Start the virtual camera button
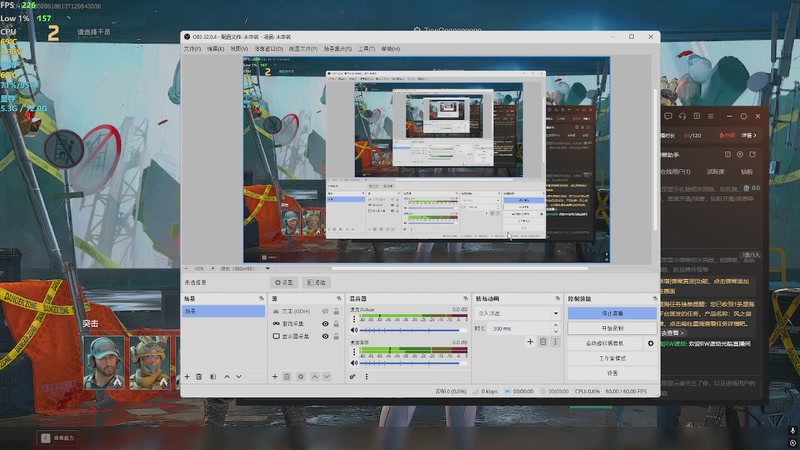The height and width of the screenshot is (450, 800). 605,343
